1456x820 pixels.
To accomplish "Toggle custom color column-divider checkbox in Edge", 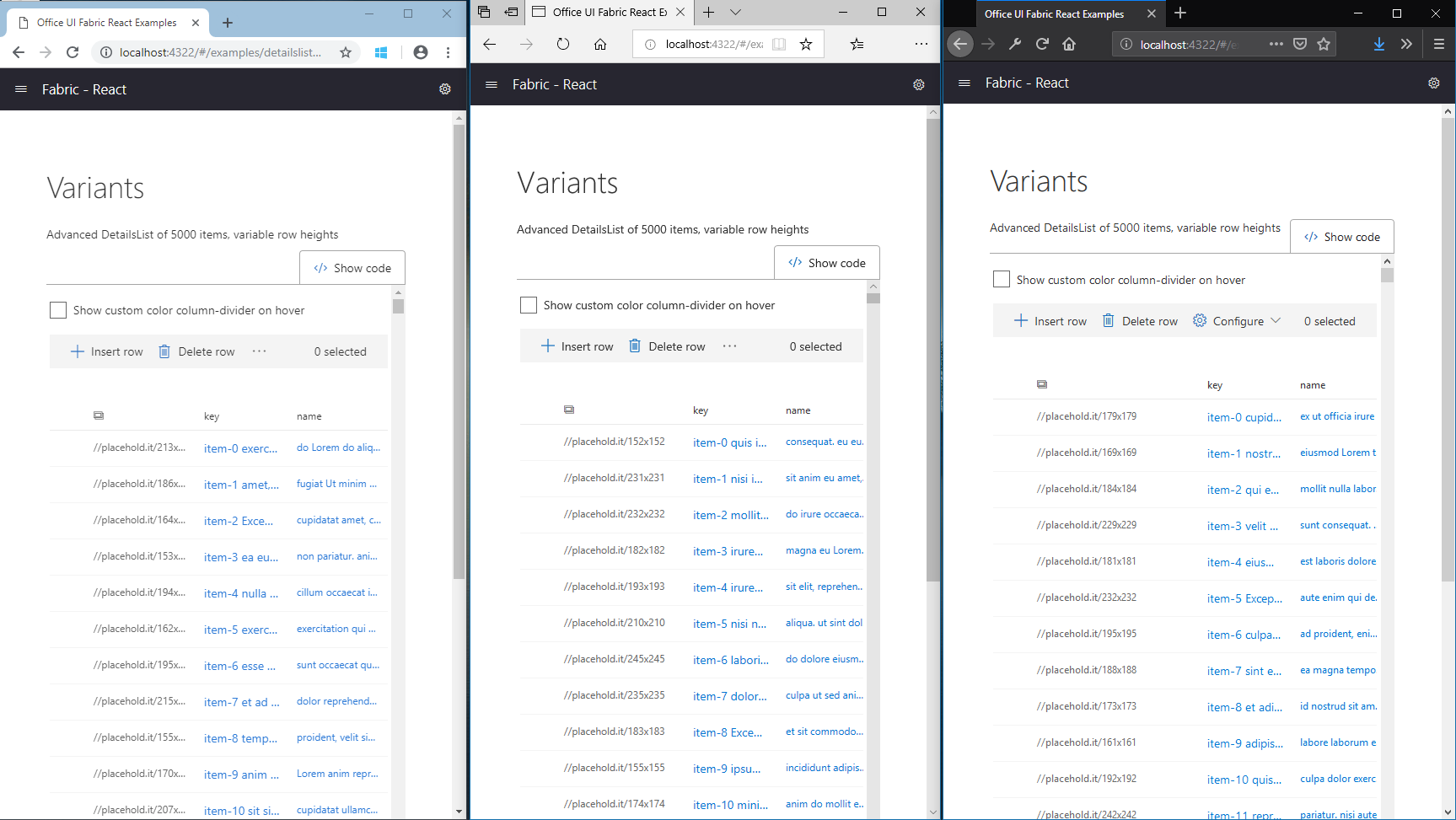I will (x=529, y=305).
